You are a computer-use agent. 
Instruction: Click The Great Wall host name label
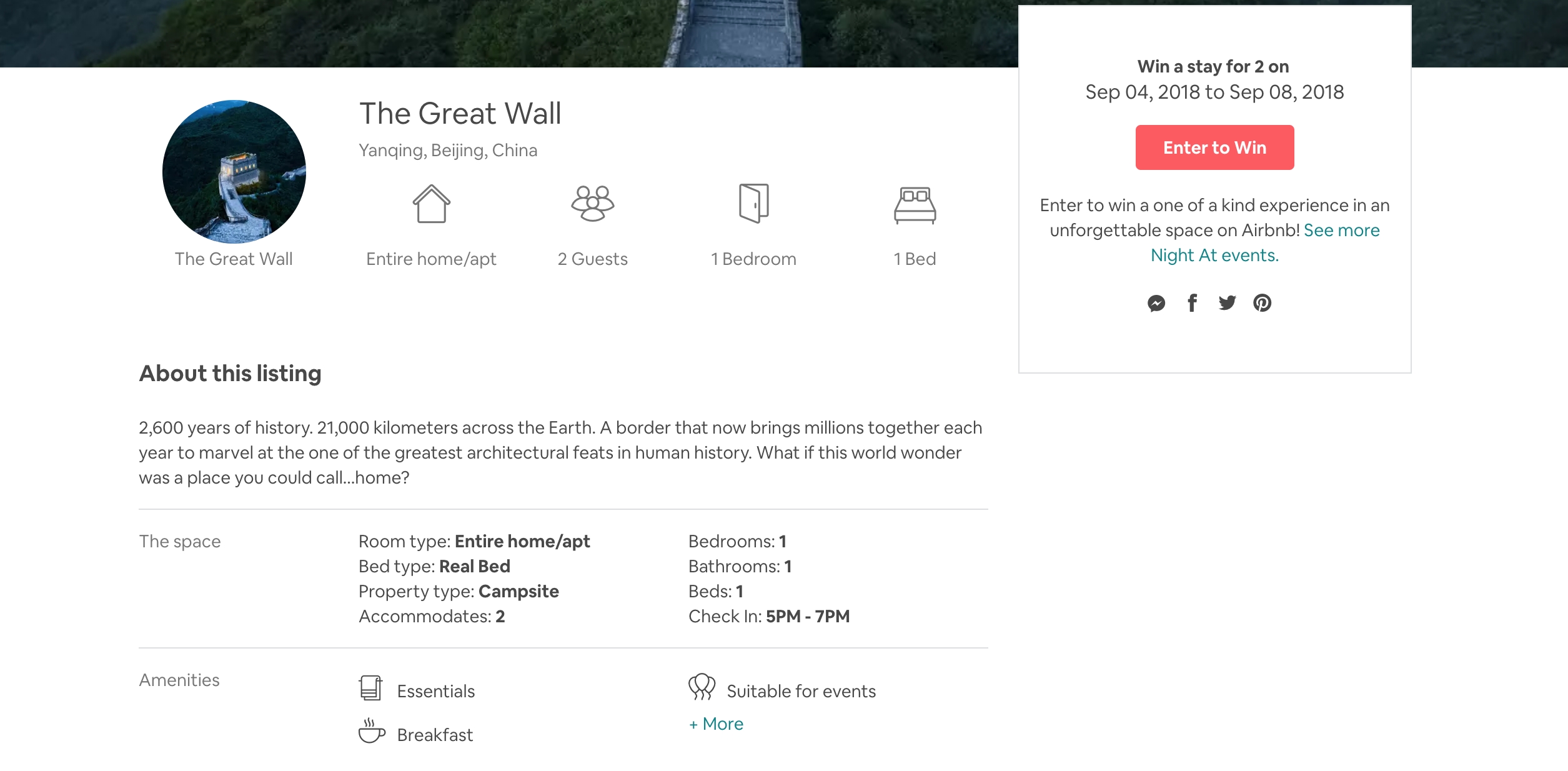coord(234,259)
